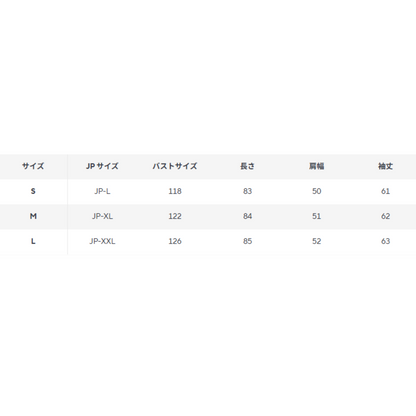Image resolution: width=416 pixels, height=416 pixels.
Task: Click the 肩幅 column header
Action: point(317,166)
